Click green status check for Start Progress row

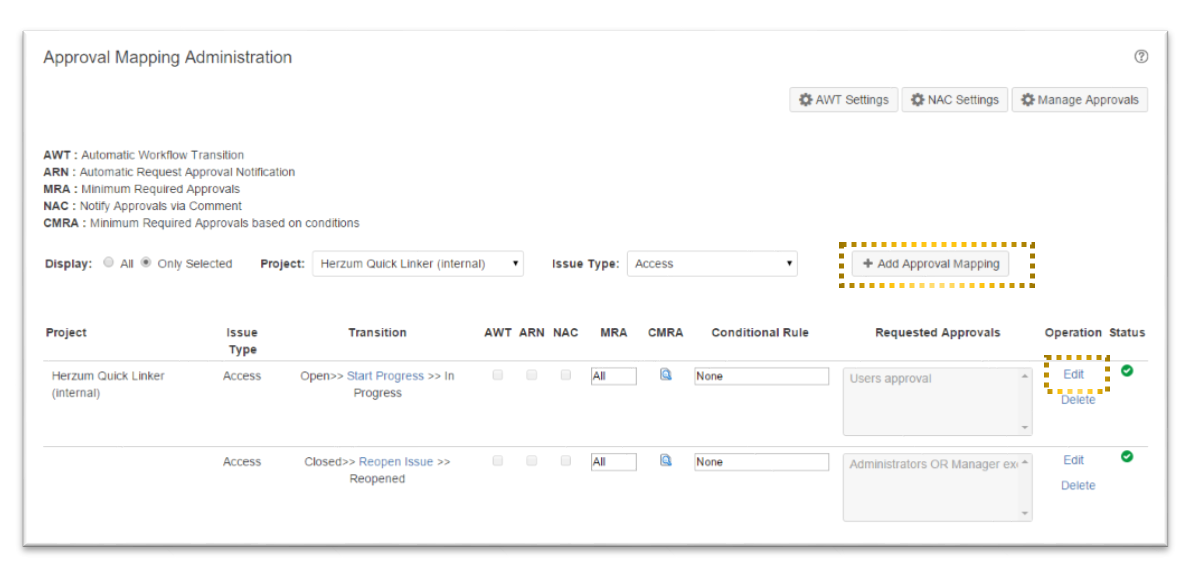click(1127, 371)
